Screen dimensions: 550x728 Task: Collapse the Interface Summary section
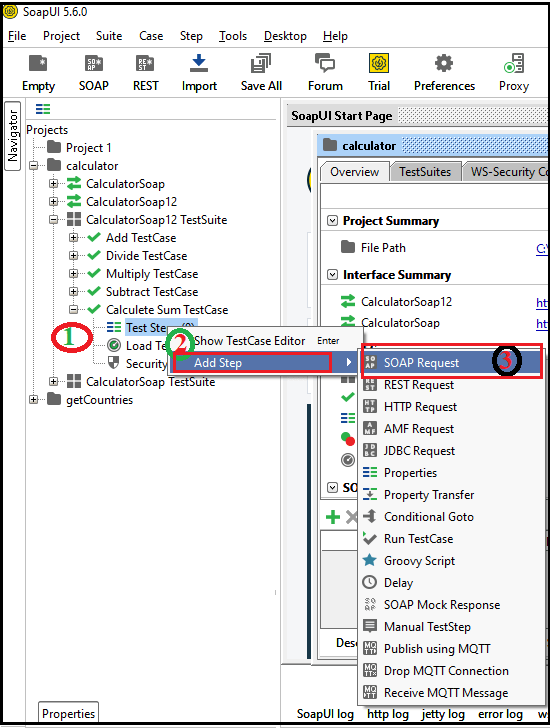(x=332, y=274)
